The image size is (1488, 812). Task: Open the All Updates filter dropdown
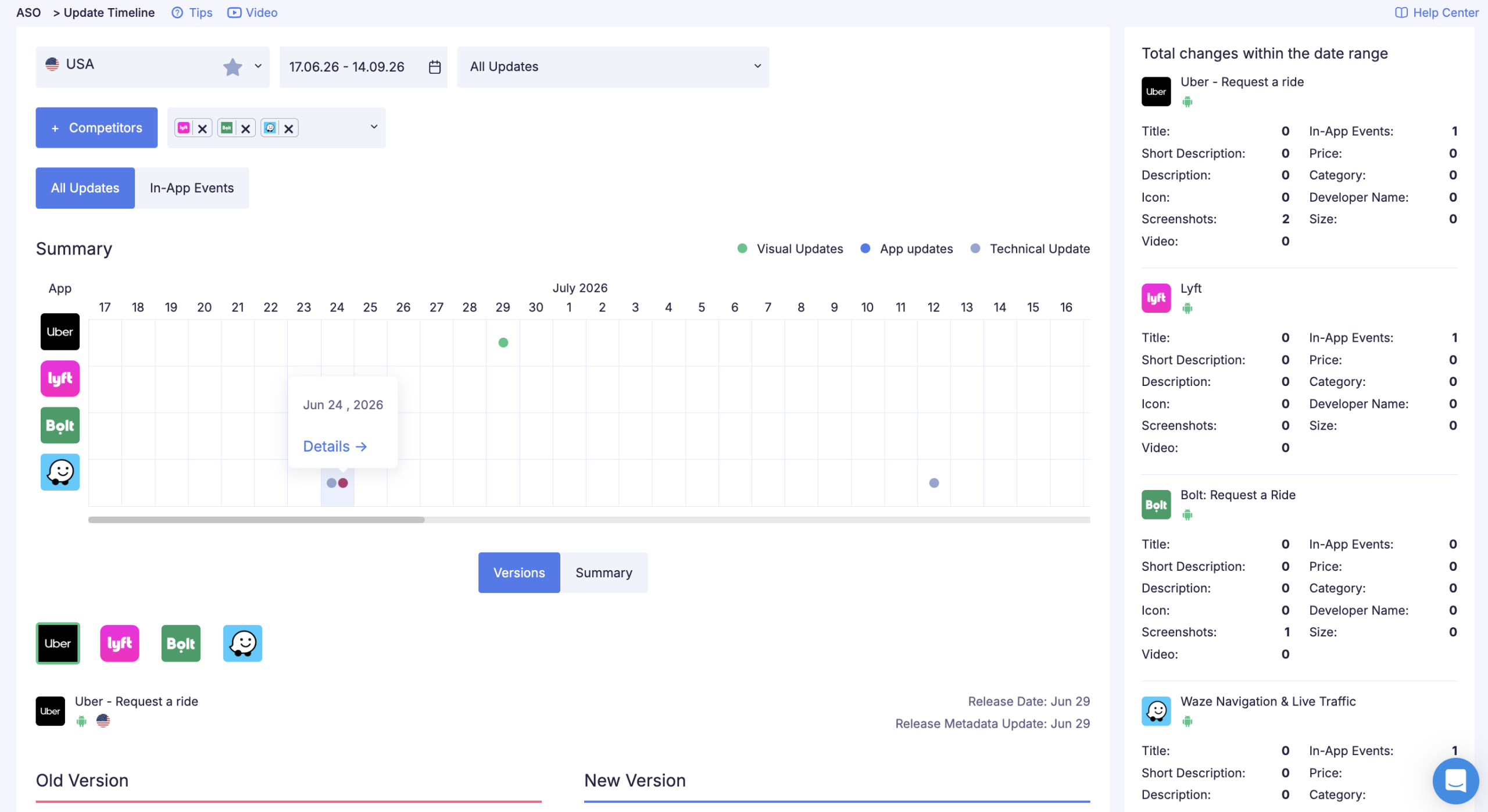[613, 67]
